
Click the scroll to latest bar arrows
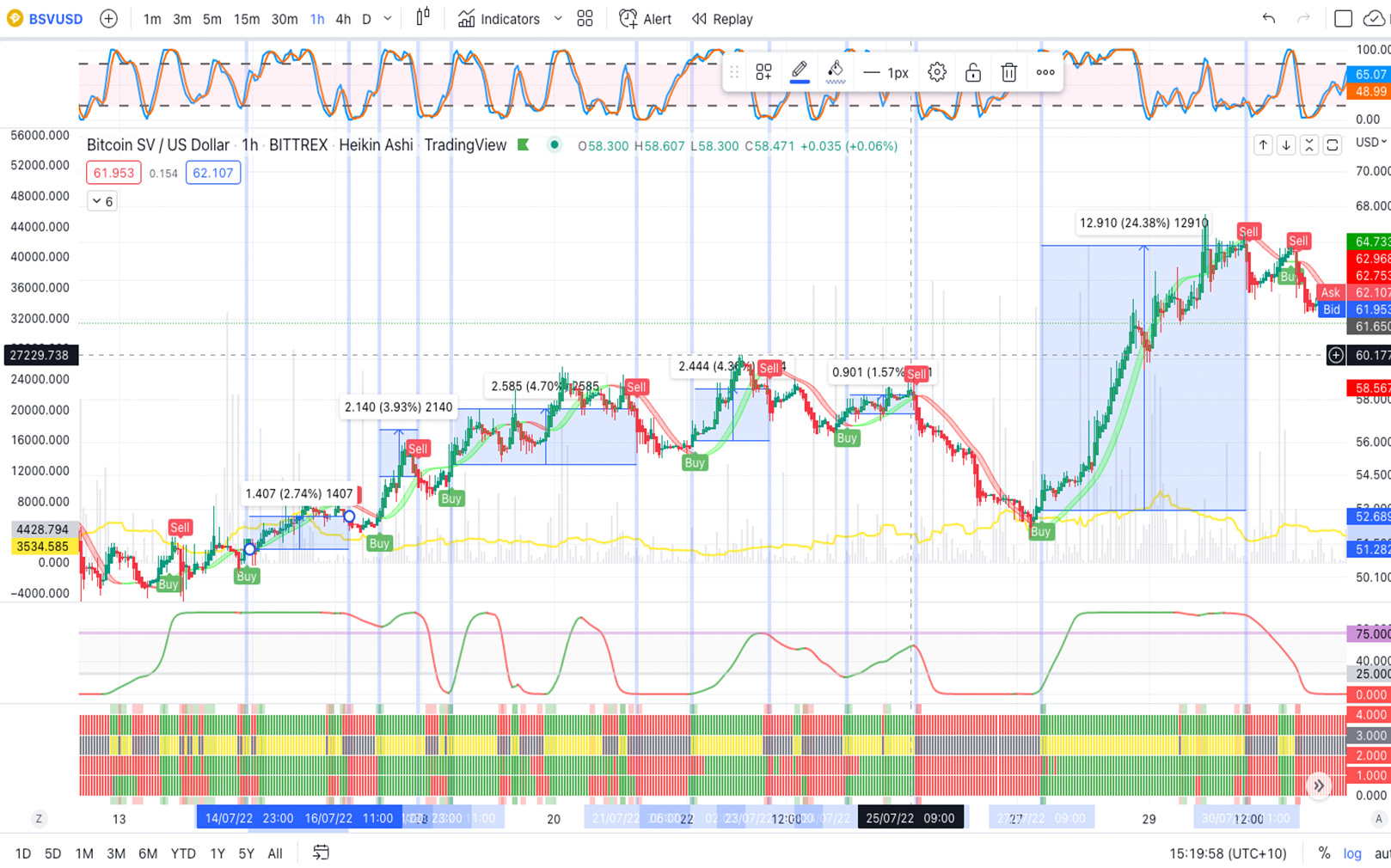pyautogui.click(x=1319, y=785)
